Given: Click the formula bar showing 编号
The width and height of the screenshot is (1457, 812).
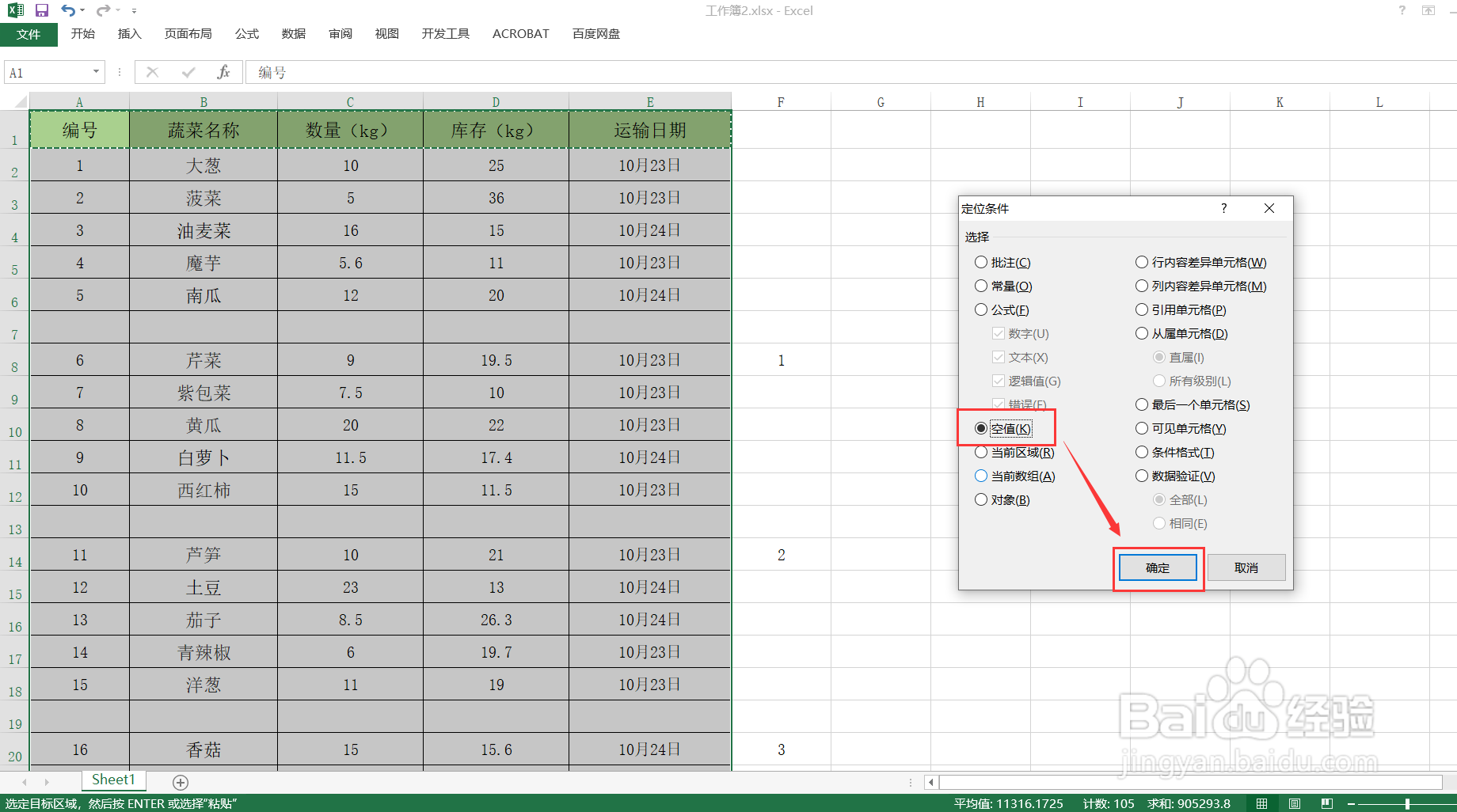Looking at the screenshot, I should 851,72.
